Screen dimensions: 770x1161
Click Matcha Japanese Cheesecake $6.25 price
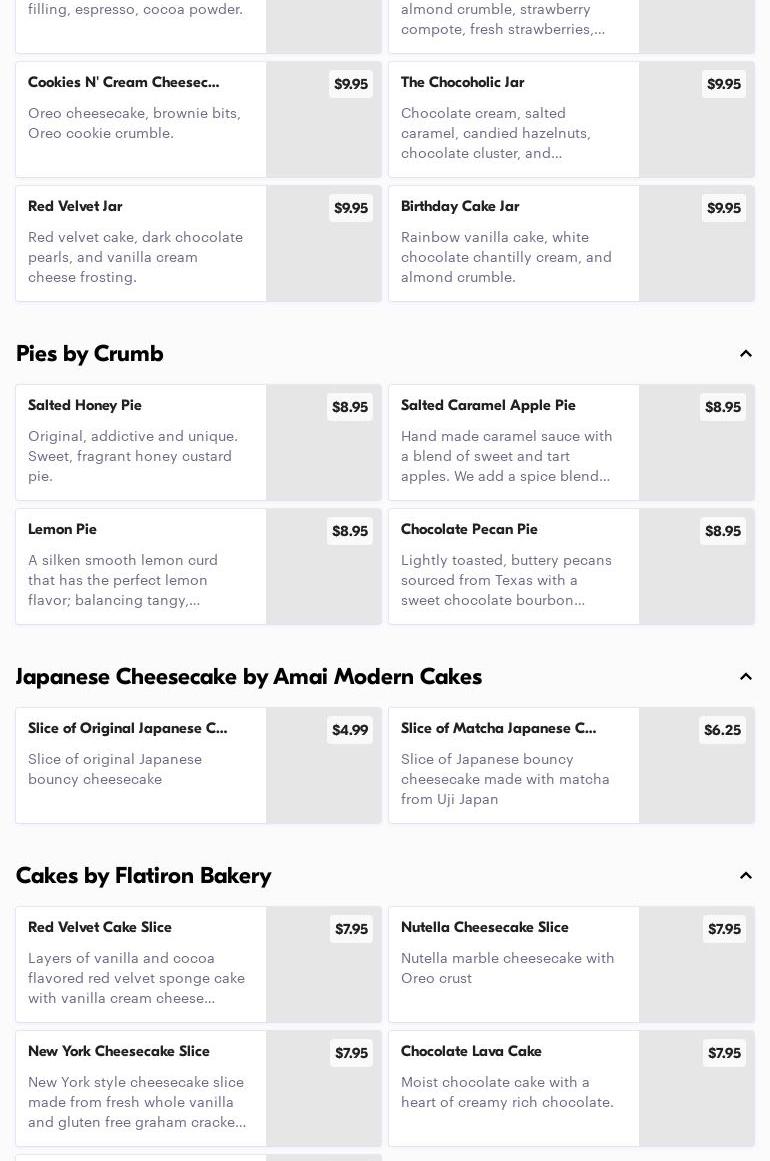pos(722,730)
